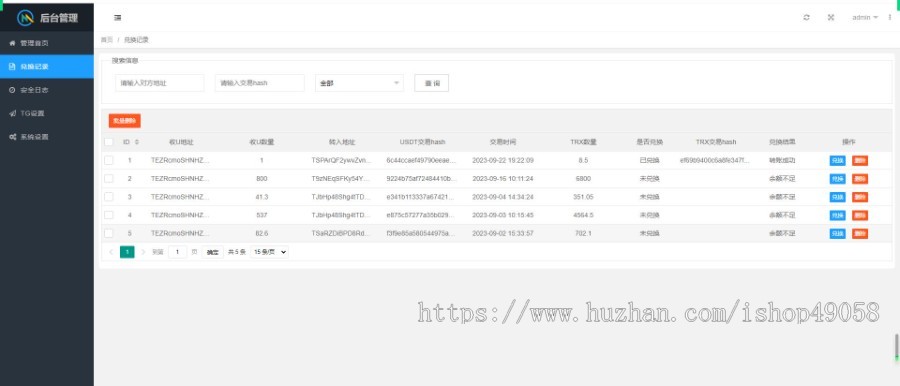900x386 pixels.
Task: Toggle fullscreen with the expand icon
Action: (x=831, y=18)
